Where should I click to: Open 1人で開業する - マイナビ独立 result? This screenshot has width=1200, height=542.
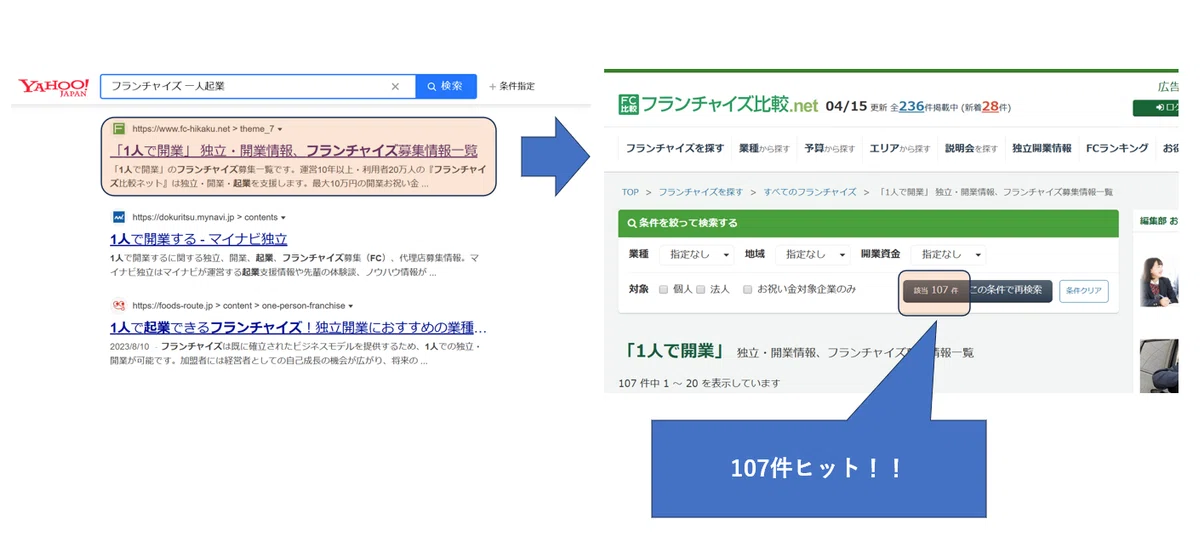click(x=199, y=239)
